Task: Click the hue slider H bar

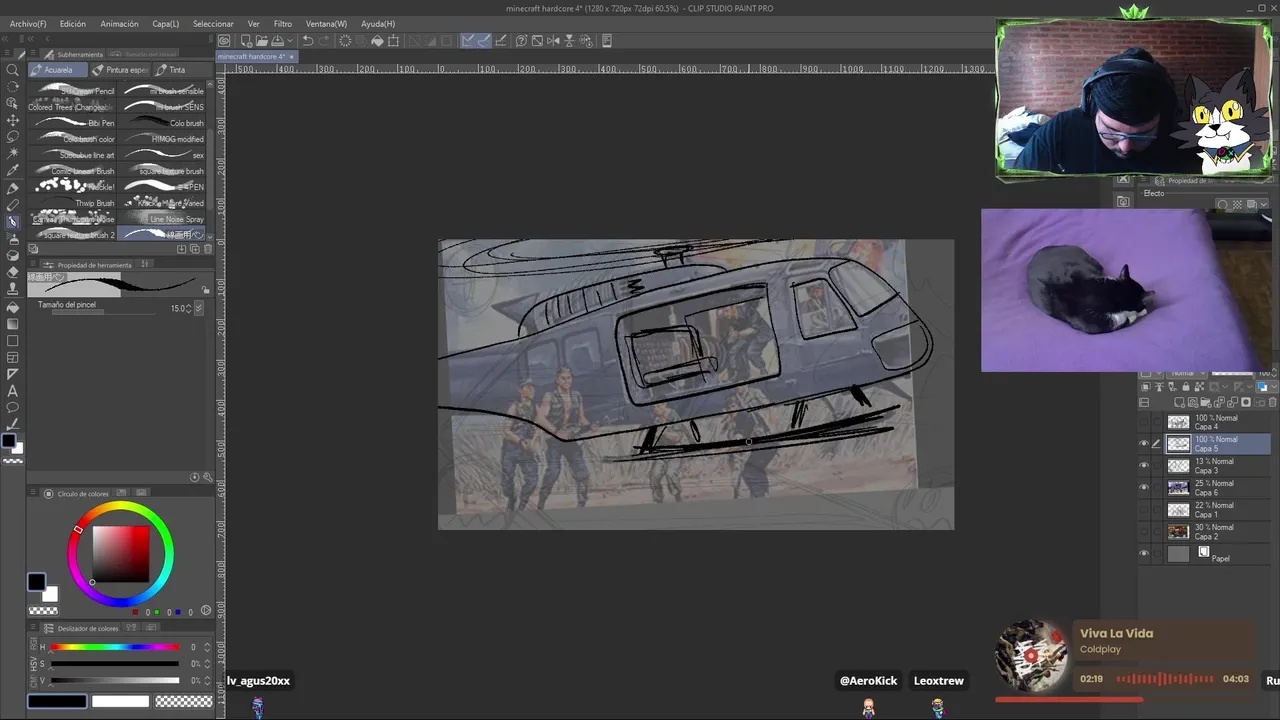Action: [x=115, y=647]
